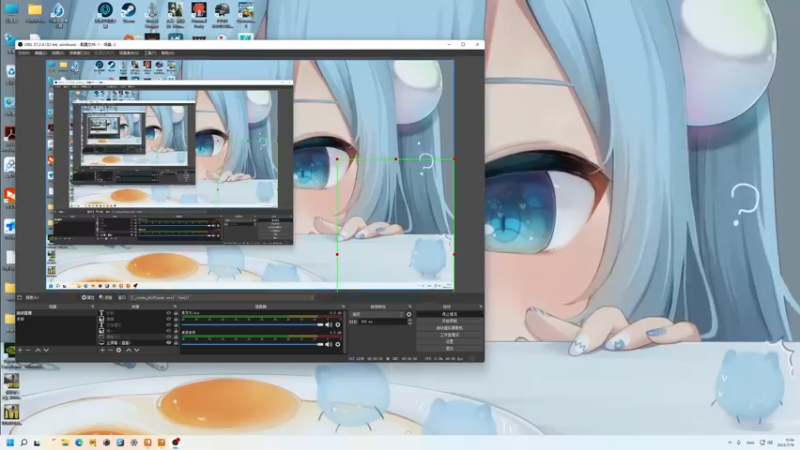Mute the first audio mixer channel speaker
This screenshot has height=450, width=800.
(x=329, y=324)
